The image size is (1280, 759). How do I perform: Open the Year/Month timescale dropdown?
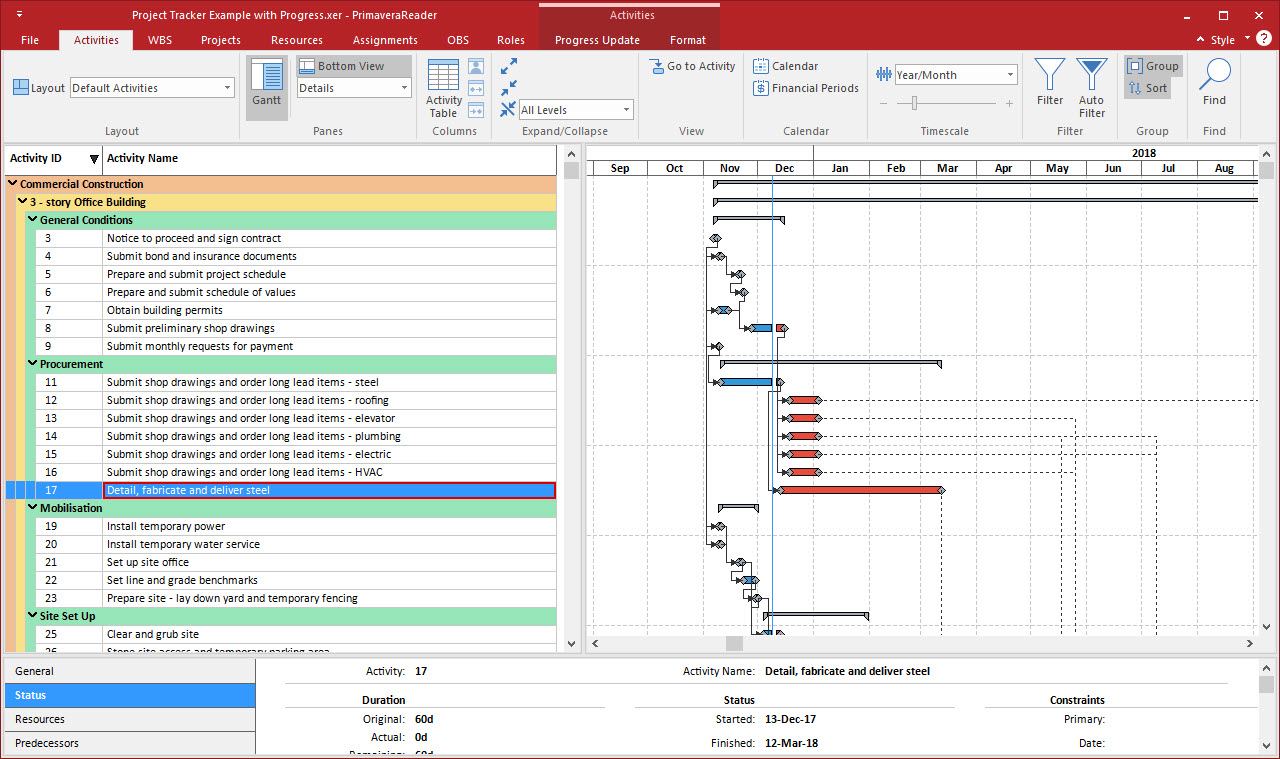point(955,75)
